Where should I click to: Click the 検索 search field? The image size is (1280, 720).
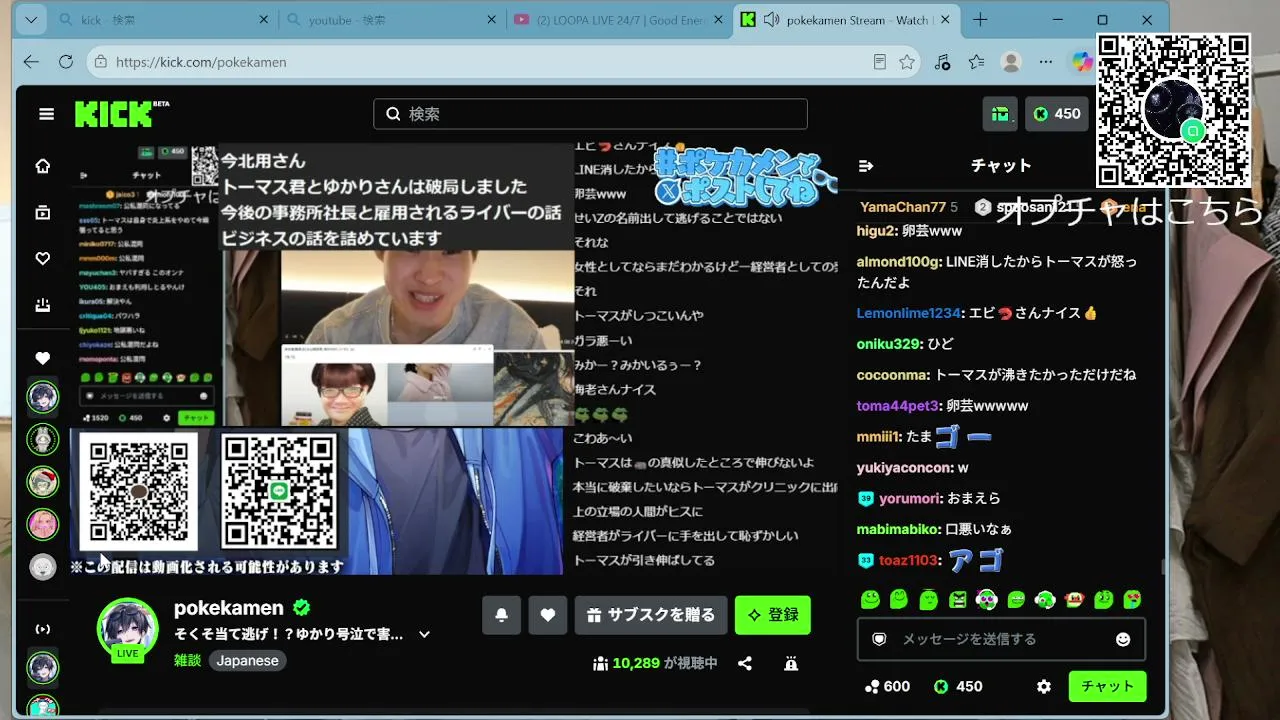590,114
